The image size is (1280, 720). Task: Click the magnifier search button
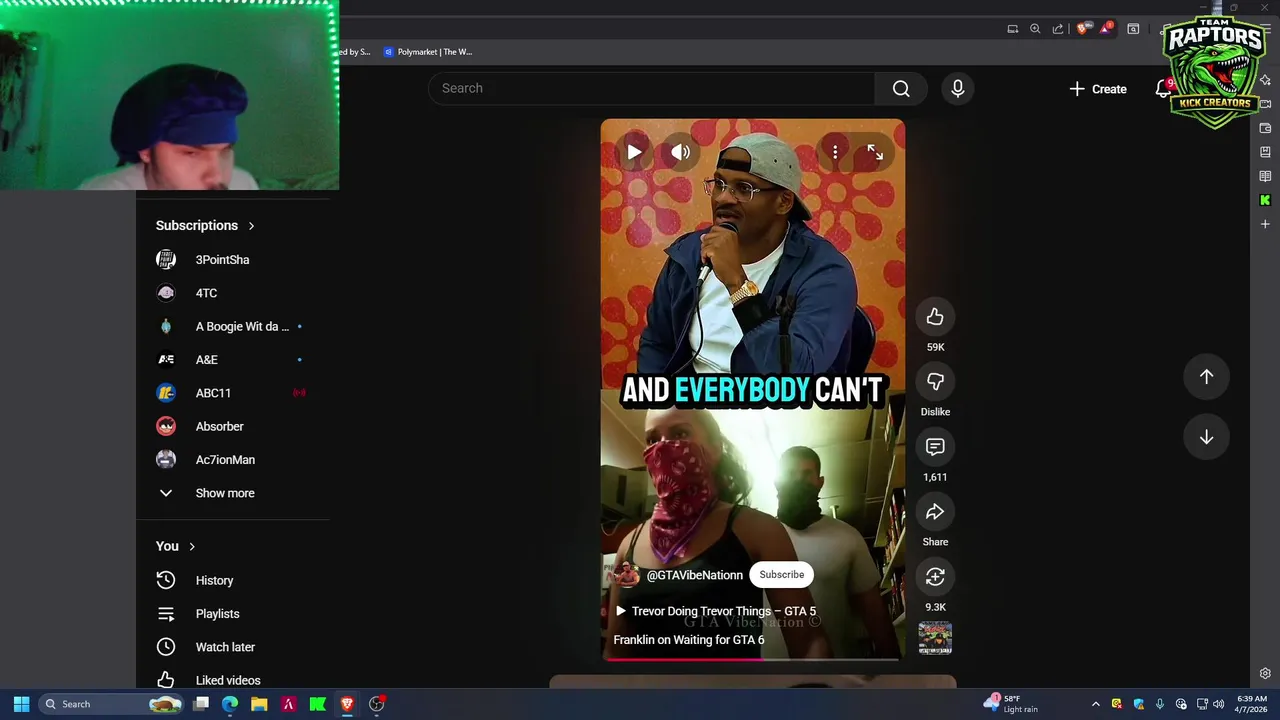(x=901, y=88)
